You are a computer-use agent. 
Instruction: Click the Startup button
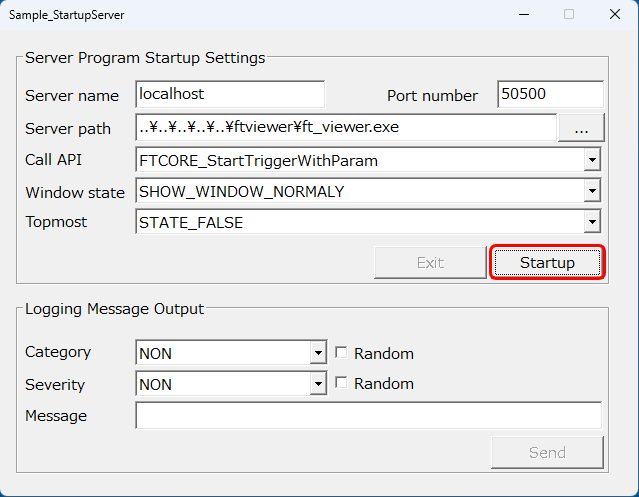tap(547, 262)
